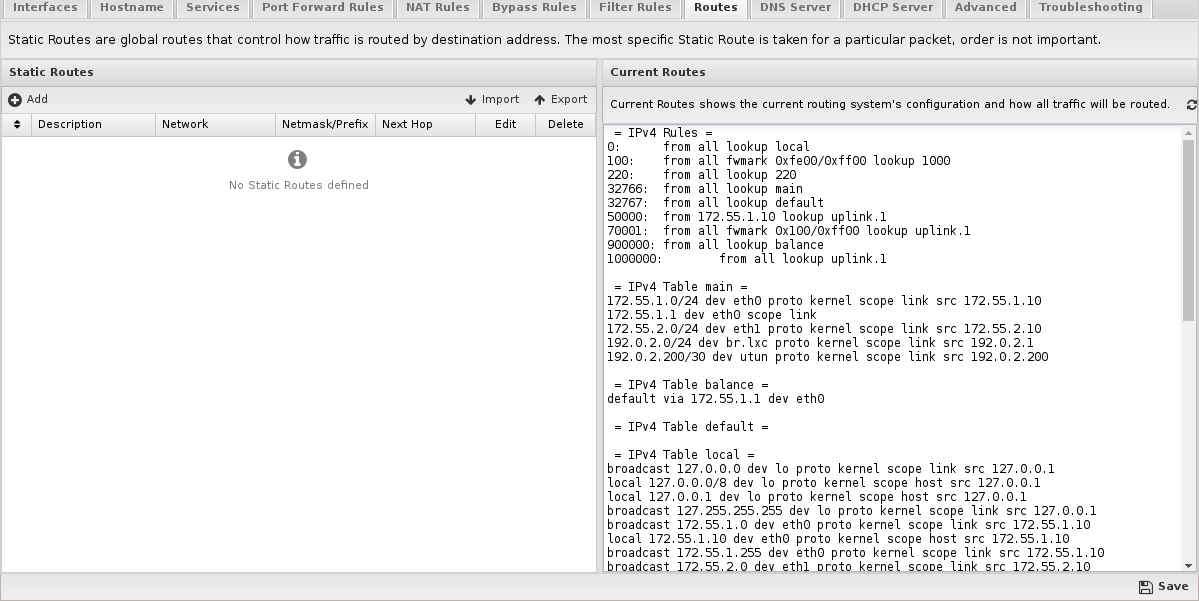Click the No Static Routes info icon
Image resolution: width=1199 pixels, height=601 pixels.
point(297,159)
